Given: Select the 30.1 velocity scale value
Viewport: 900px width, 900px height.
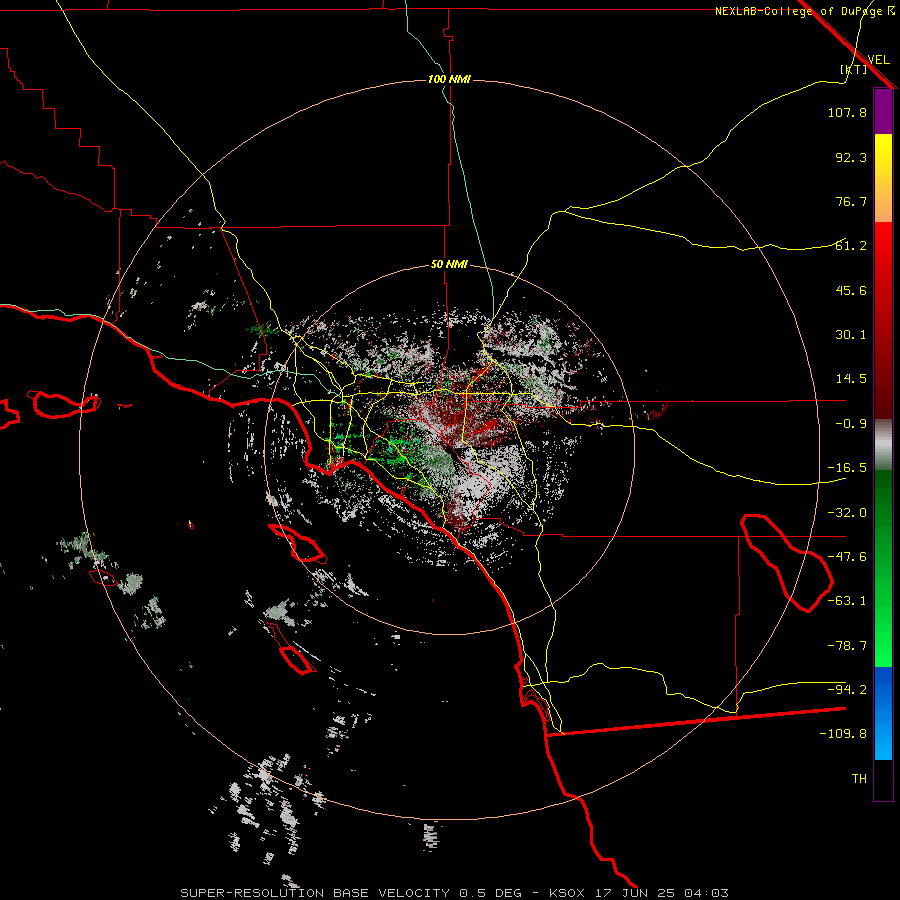Looking at the screenshot, I should coord(851,335).
